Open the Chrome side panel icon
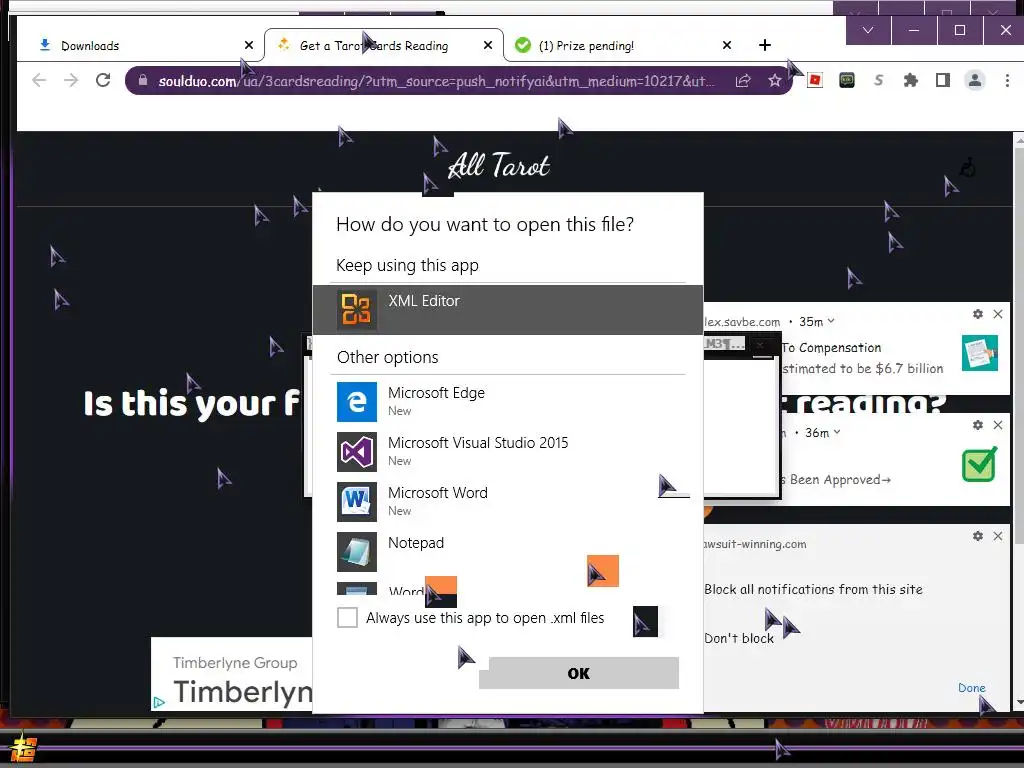The image size is (1024, 768). point(942,80)
